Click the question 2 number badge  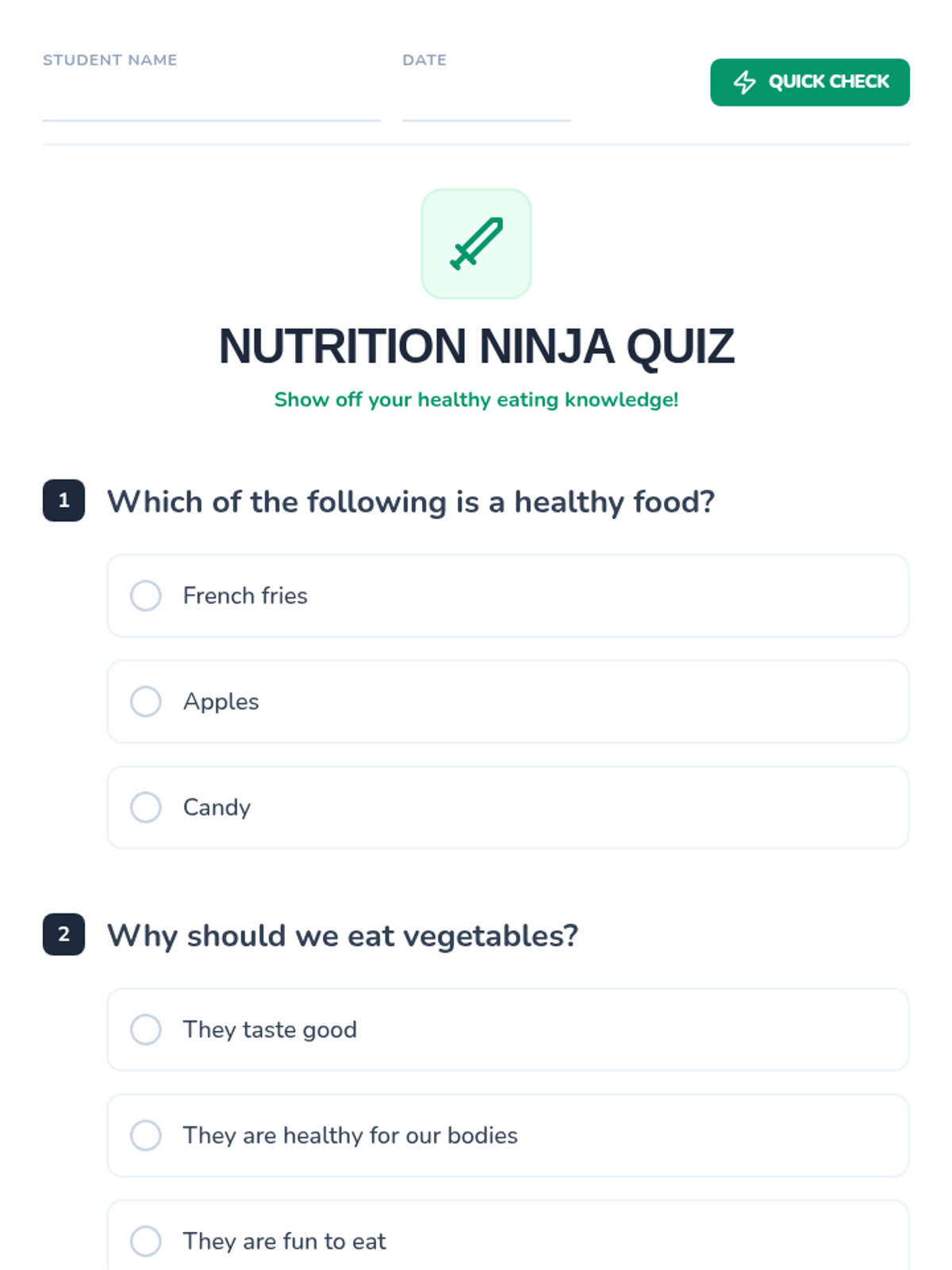pos(63,934)
